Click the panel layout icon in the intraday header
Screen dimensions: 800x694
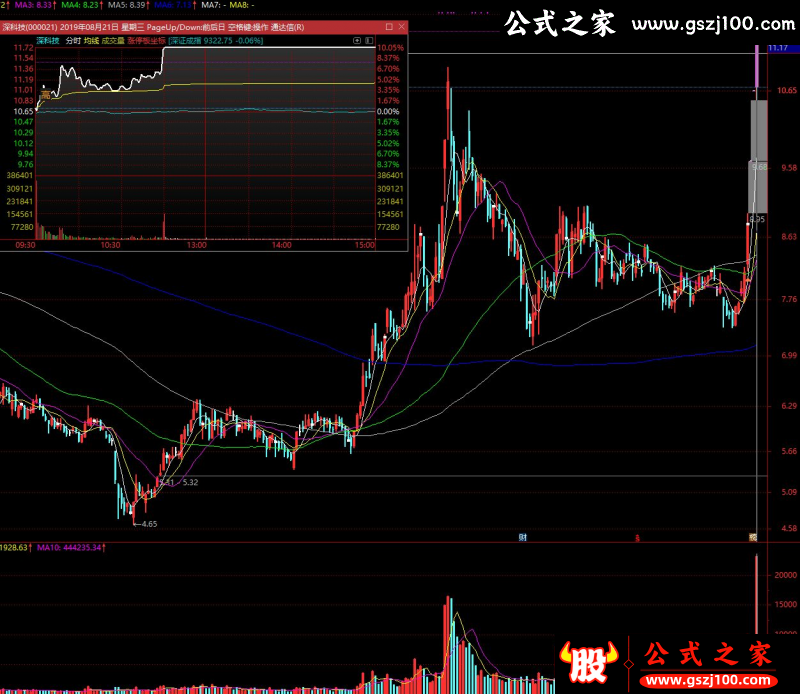click(369, 40)
